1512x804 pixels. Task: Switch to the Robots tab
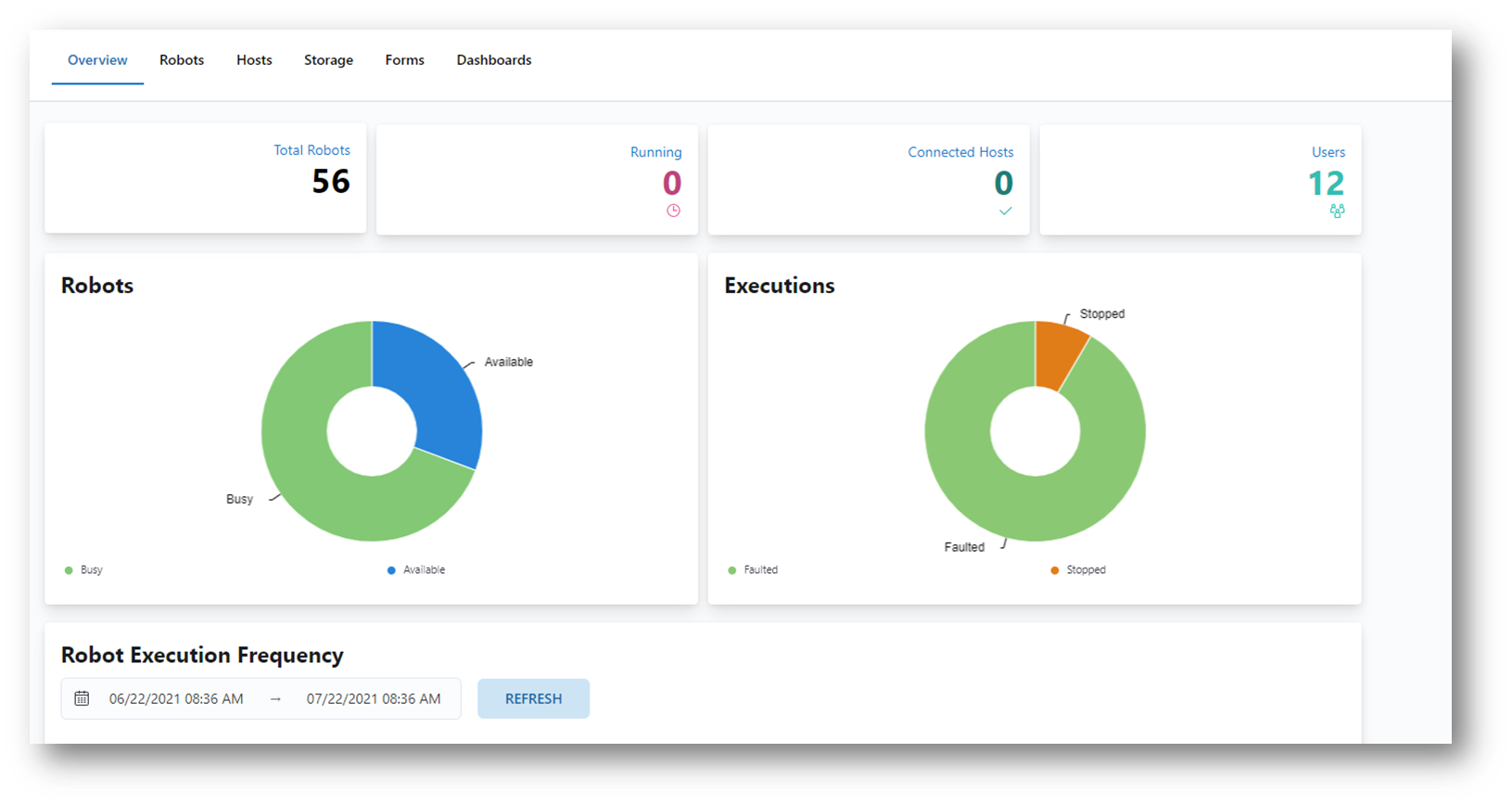pos(182,60)
